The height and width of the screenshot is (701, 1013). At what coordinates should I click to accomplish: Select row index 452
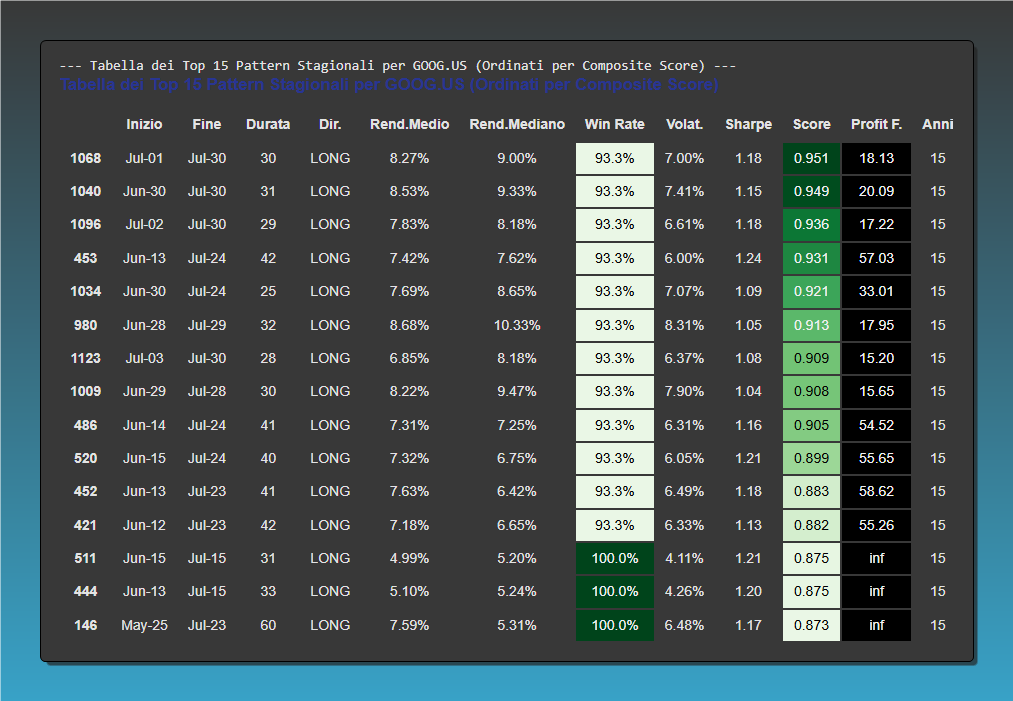(85, 491)
